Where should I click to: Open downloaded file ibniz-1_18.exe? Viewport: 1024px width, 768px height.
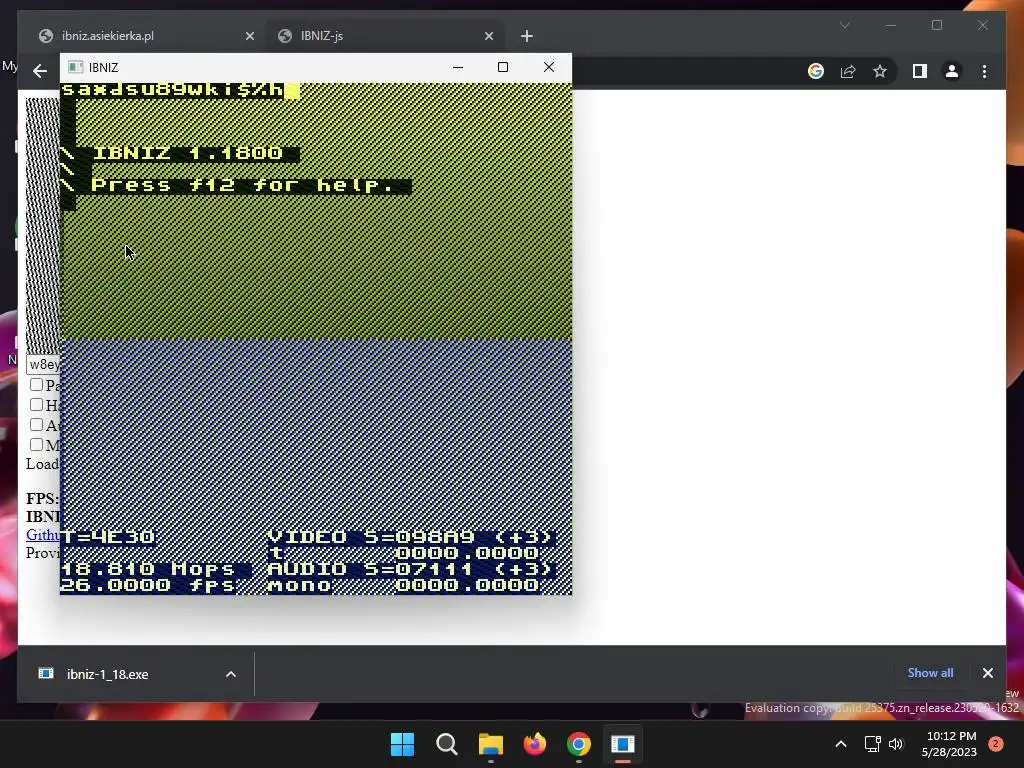pyautogui.click(x=108, y=674)
